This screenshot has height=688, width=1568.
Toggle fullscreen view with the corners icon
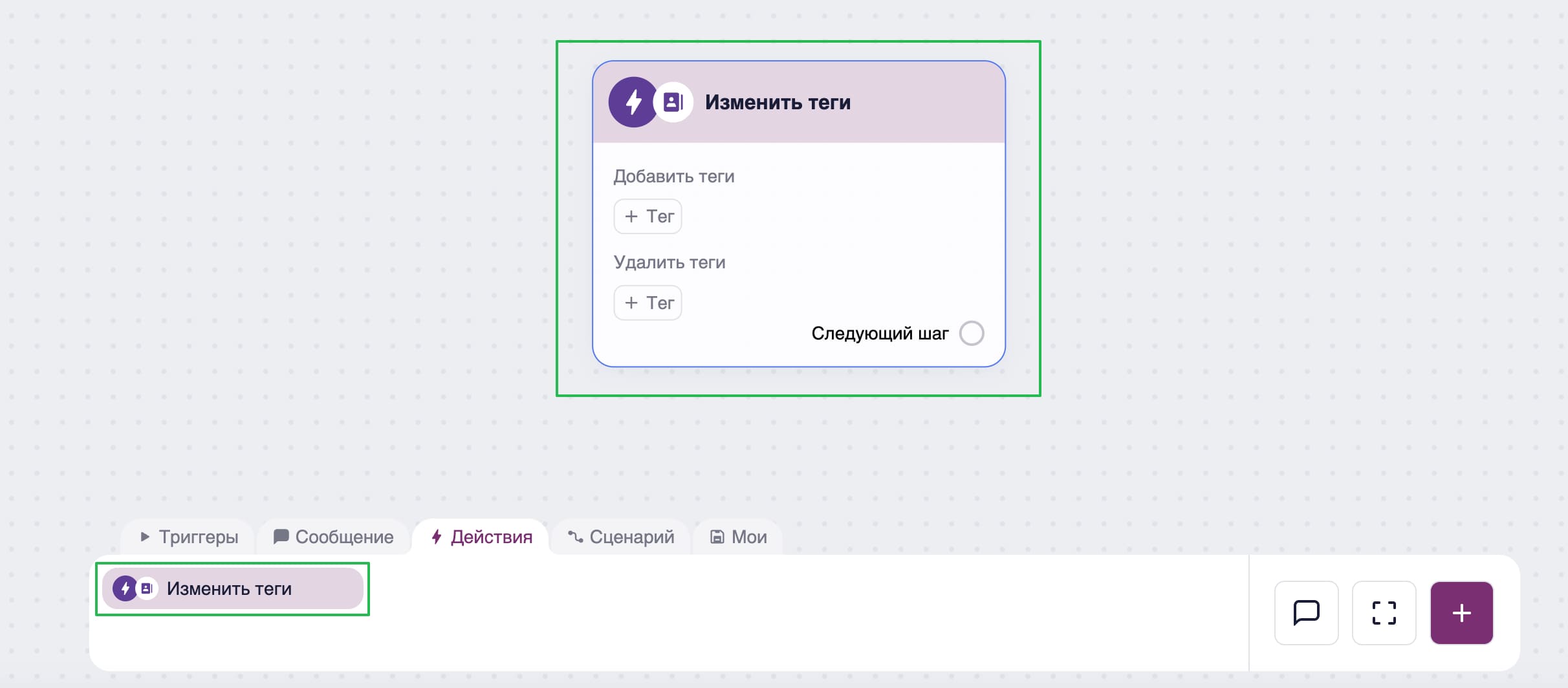[x=1384, y=612]
